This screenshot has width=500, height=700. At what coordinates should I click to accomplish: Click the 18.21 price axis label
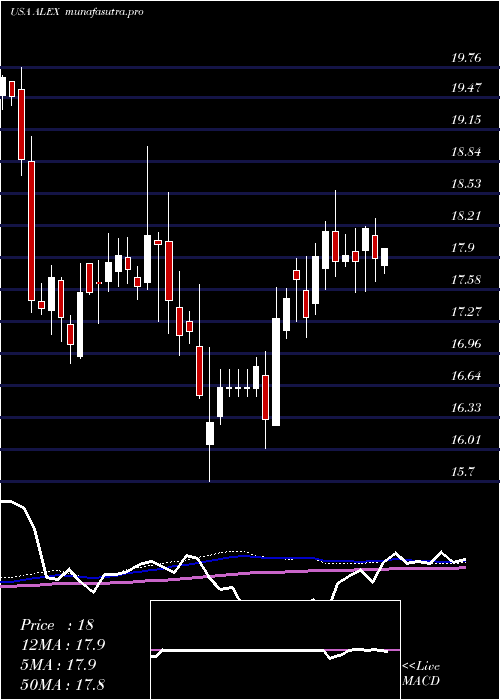tap(467, 216)
